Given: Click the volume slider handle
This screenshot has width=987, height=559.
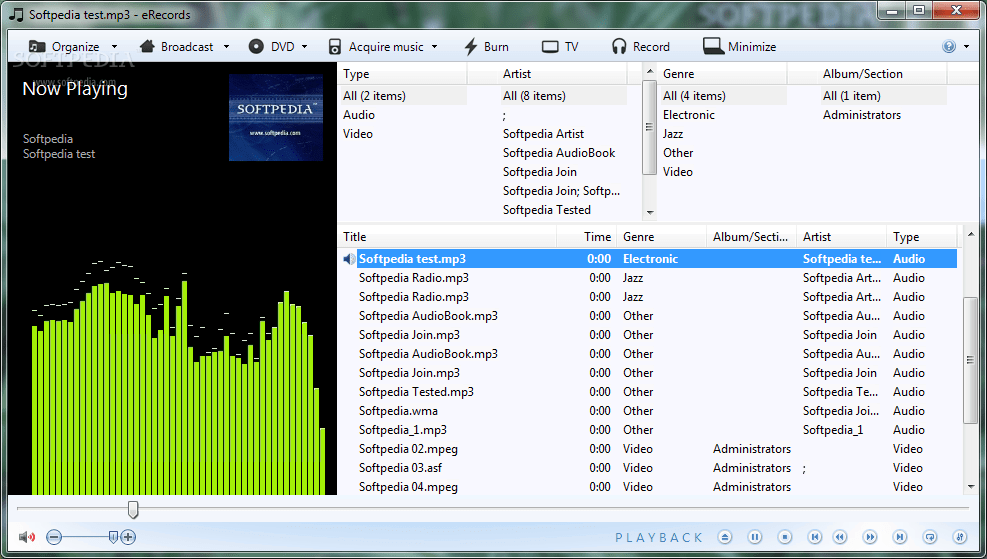Looking at the screenshot, I should tap(113, 537).
